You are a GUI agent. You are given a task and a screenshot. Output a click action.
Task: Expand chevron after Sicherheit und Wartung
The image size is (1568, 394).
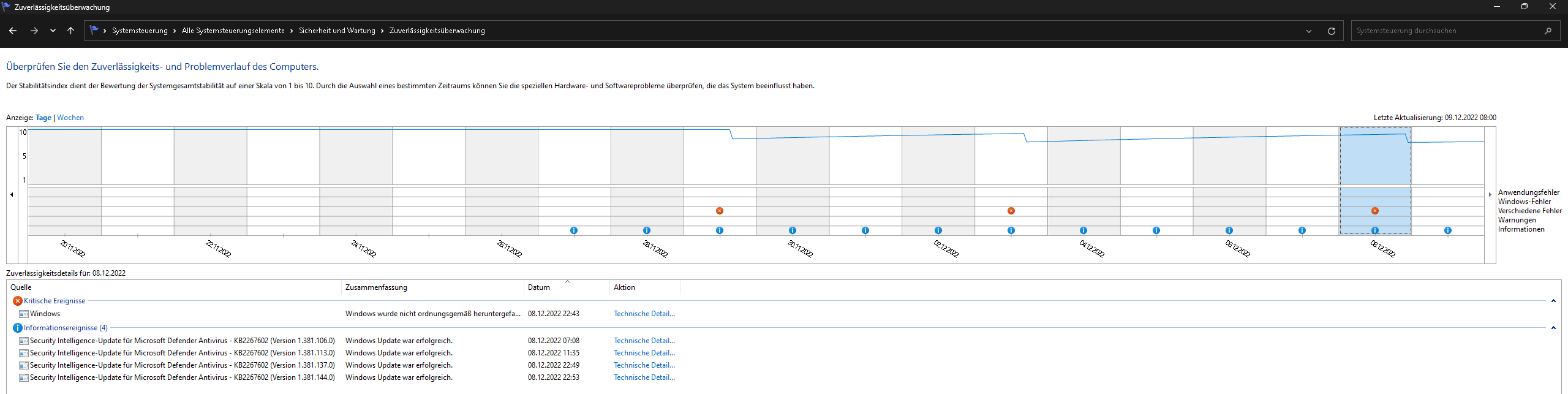382,31
